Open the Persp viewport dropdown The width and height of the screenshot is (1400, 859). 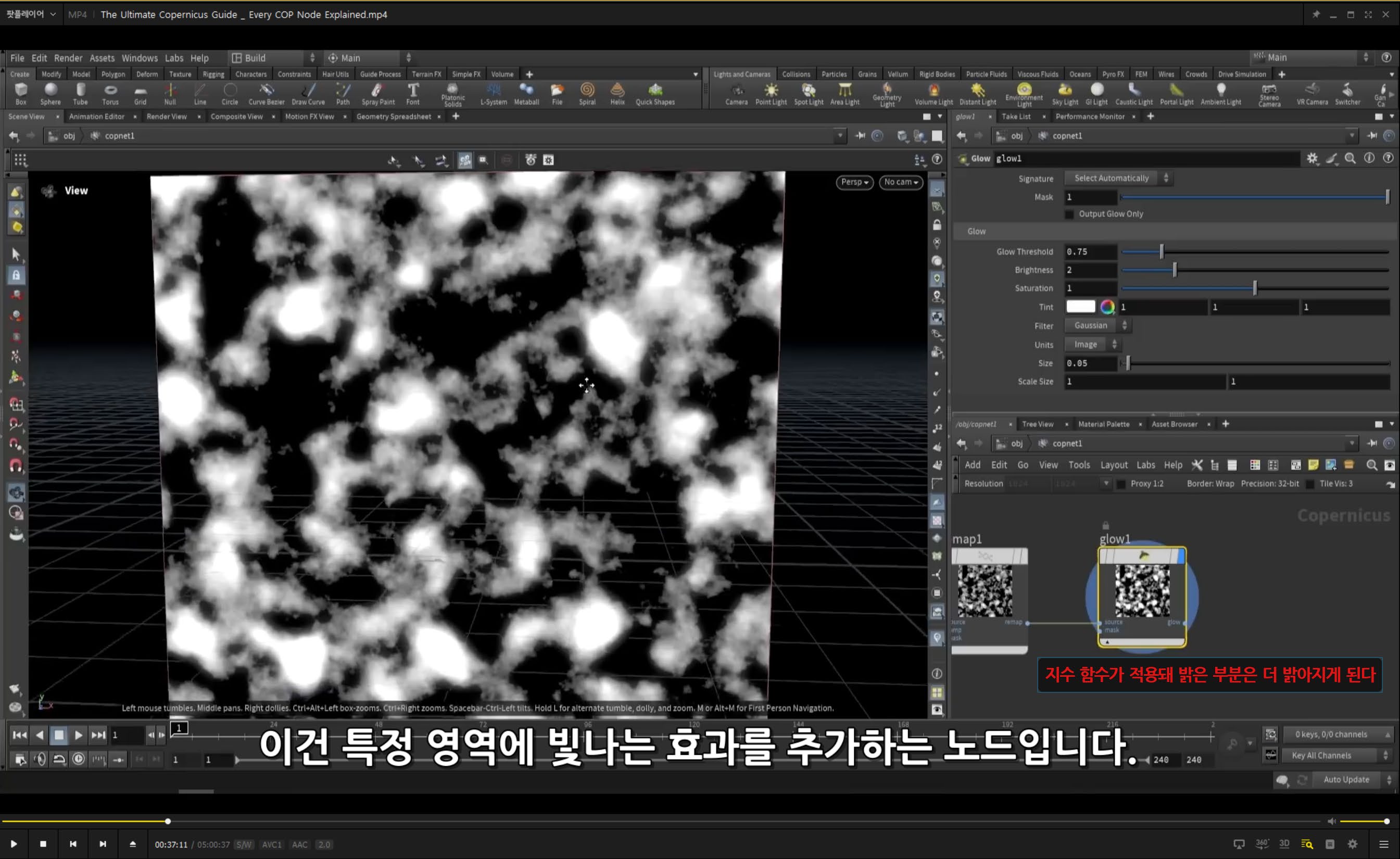854,182
